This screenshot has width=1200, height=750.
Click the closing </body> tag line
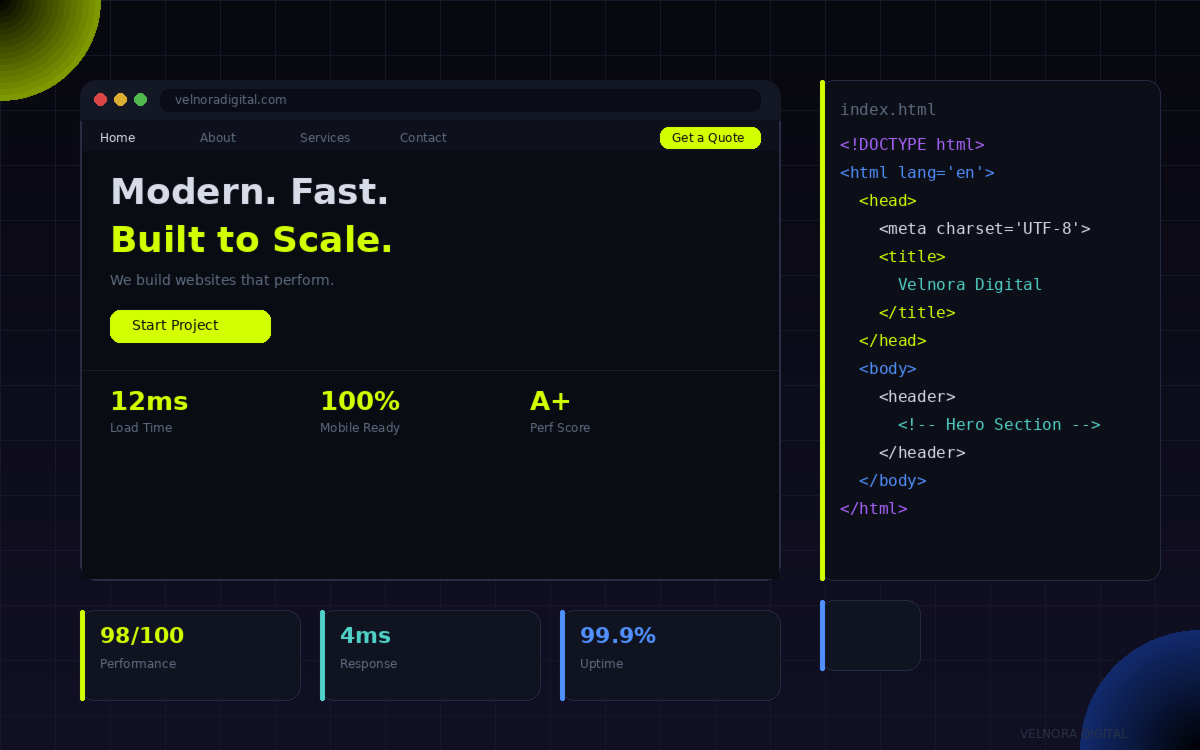click(893, 481)
